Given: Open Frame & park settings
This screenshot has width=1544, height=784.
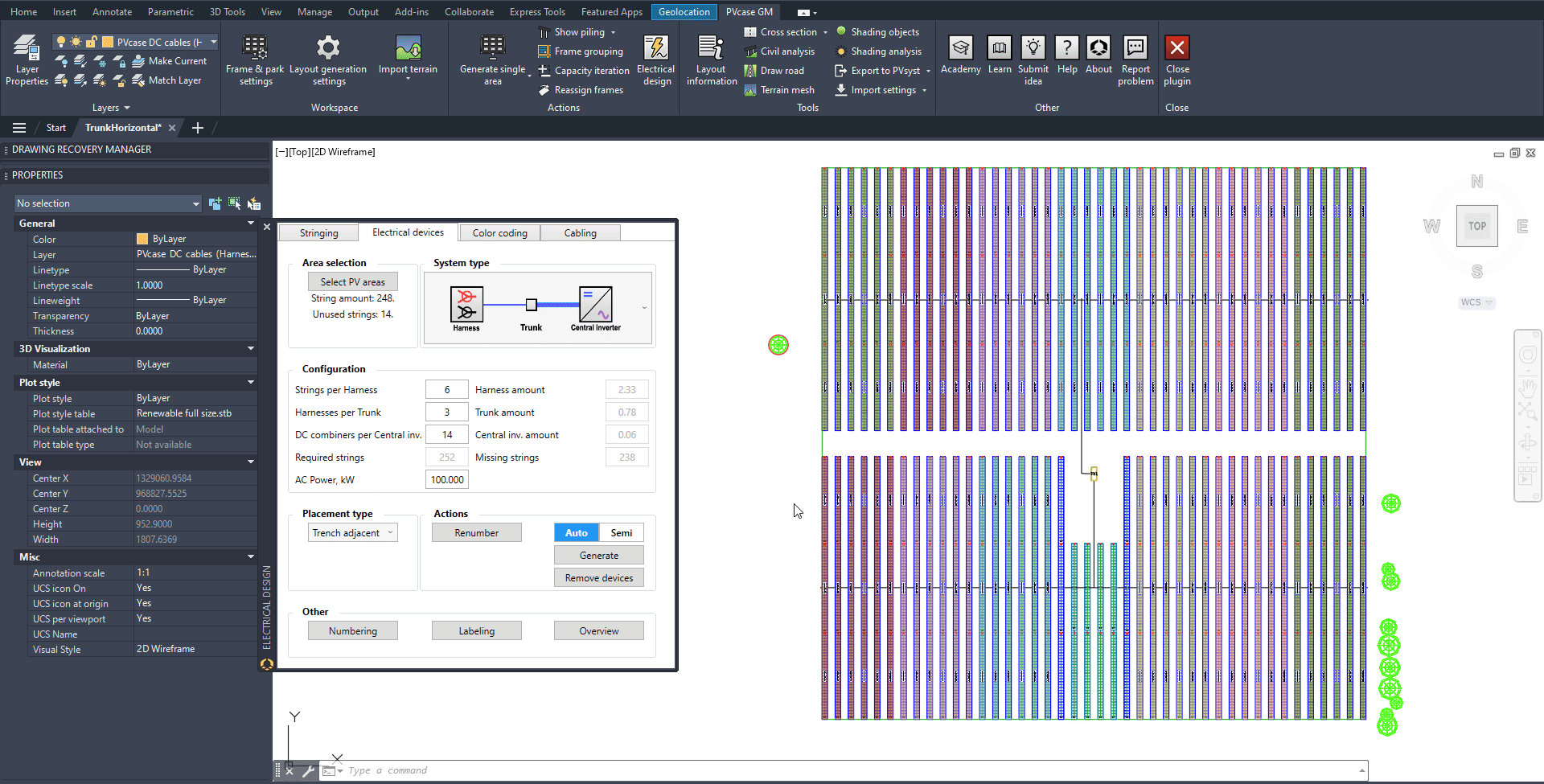Looking at the screenshot, I should [255, 60].
